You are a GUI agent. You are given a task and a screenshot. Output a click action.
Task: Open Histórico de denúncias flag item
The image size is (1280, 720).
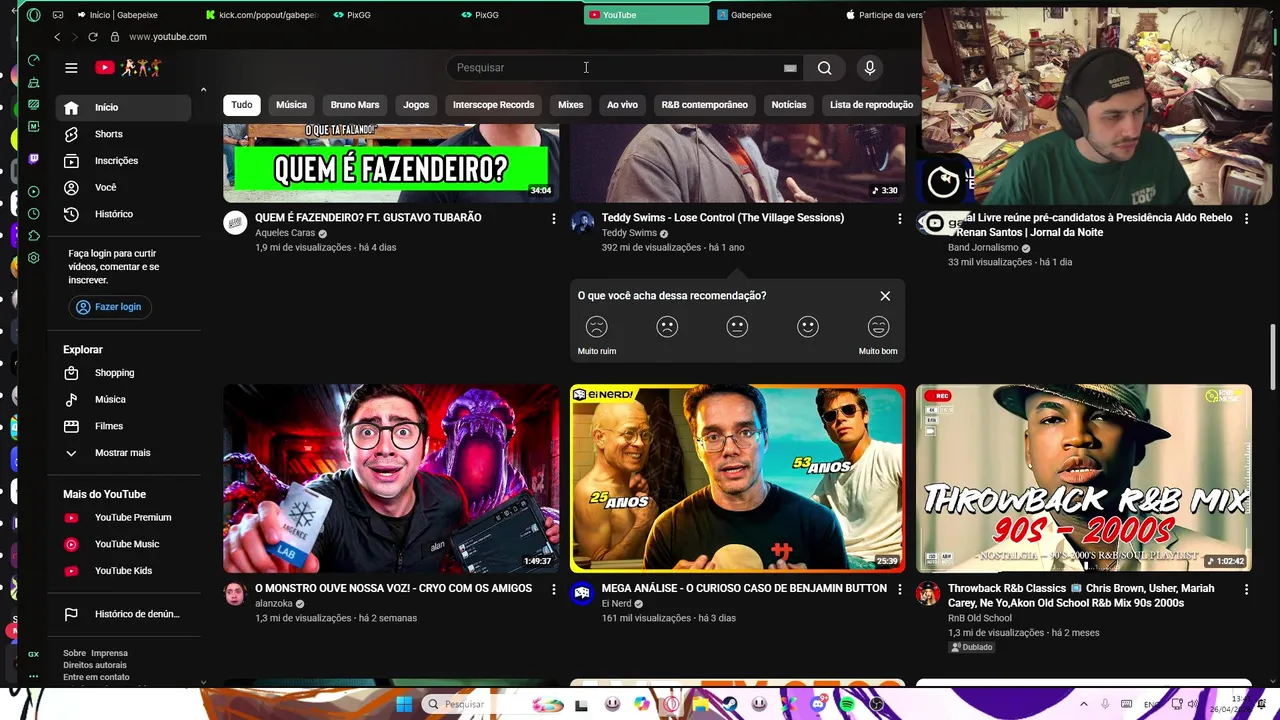(x=123, y=614)
